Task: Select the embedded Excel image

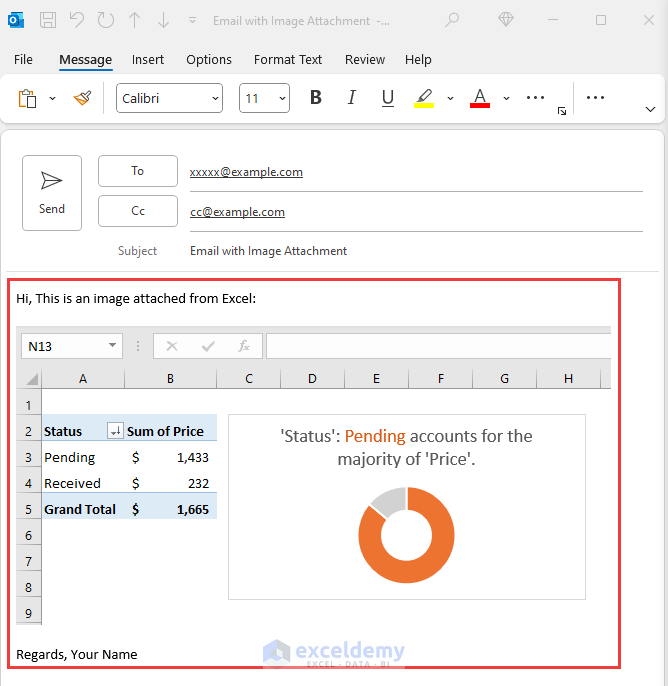Action: 313,475
